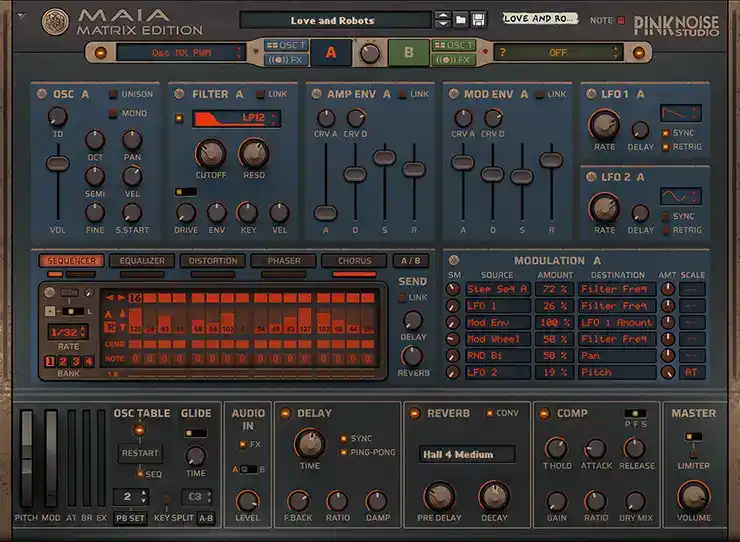The height and width of the screenshot is (542, 740).
Task: Save preset with the floppy disk icon
Action: tap(478, 20)
